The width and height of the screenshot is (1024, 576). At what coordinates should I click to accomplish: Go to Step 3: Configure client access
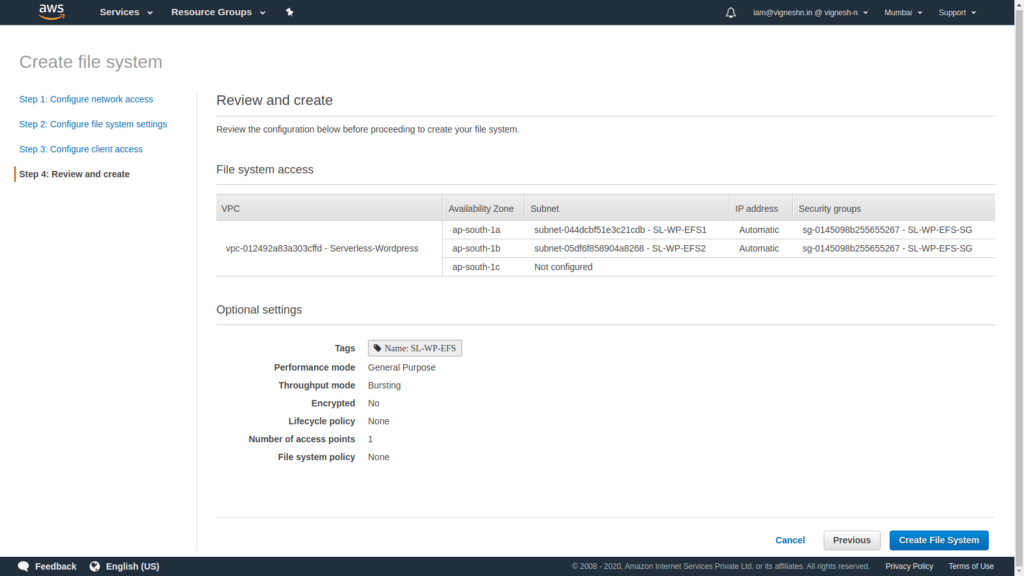pos(81,149)
